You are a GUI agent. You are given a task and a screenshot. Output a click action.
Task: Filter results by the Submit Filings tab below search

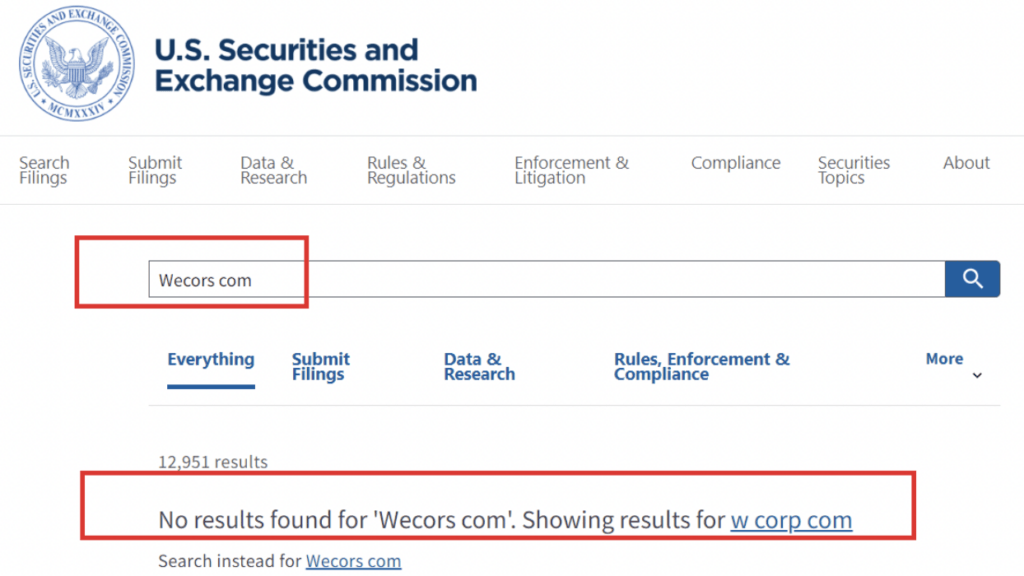click(x=320, y=366)
